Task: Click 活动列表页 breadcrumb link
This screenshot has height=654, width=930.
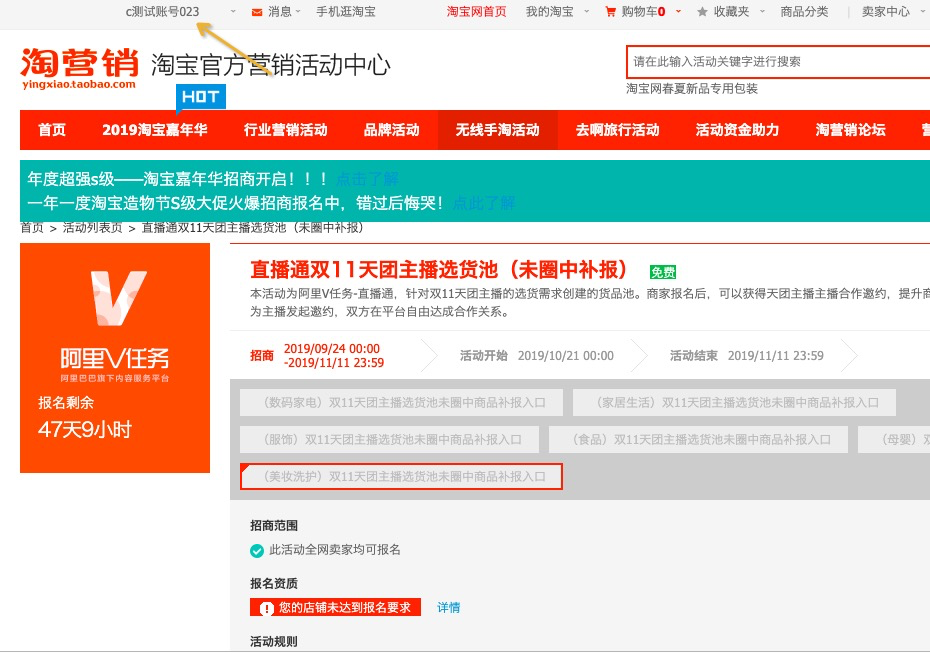Action: click(x=93, y=228)
